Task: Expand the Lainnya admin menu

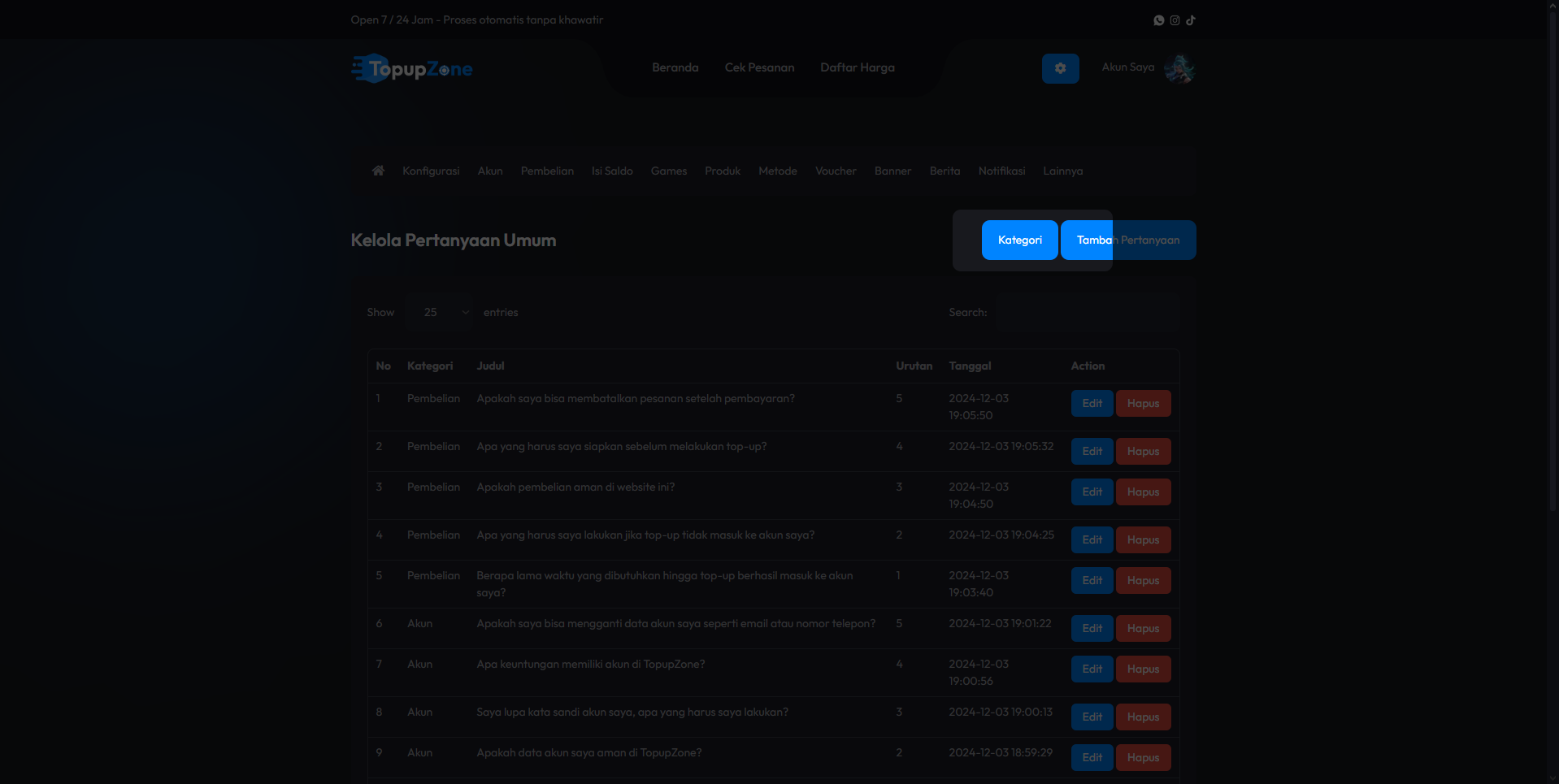Action: [1063, 171]
